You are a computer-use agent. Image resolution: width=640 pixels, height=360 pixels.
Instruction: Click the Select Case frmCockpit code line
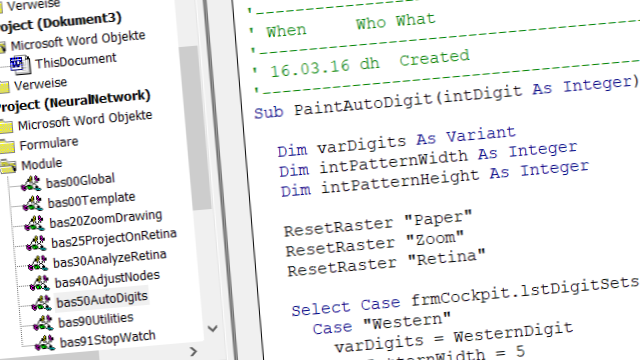(x=465, y=296)
